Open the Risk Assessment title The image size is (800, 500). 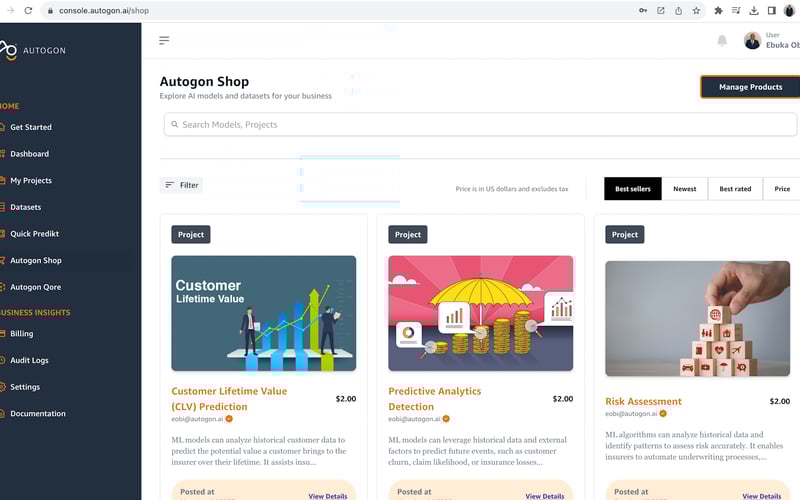(643, 402)
